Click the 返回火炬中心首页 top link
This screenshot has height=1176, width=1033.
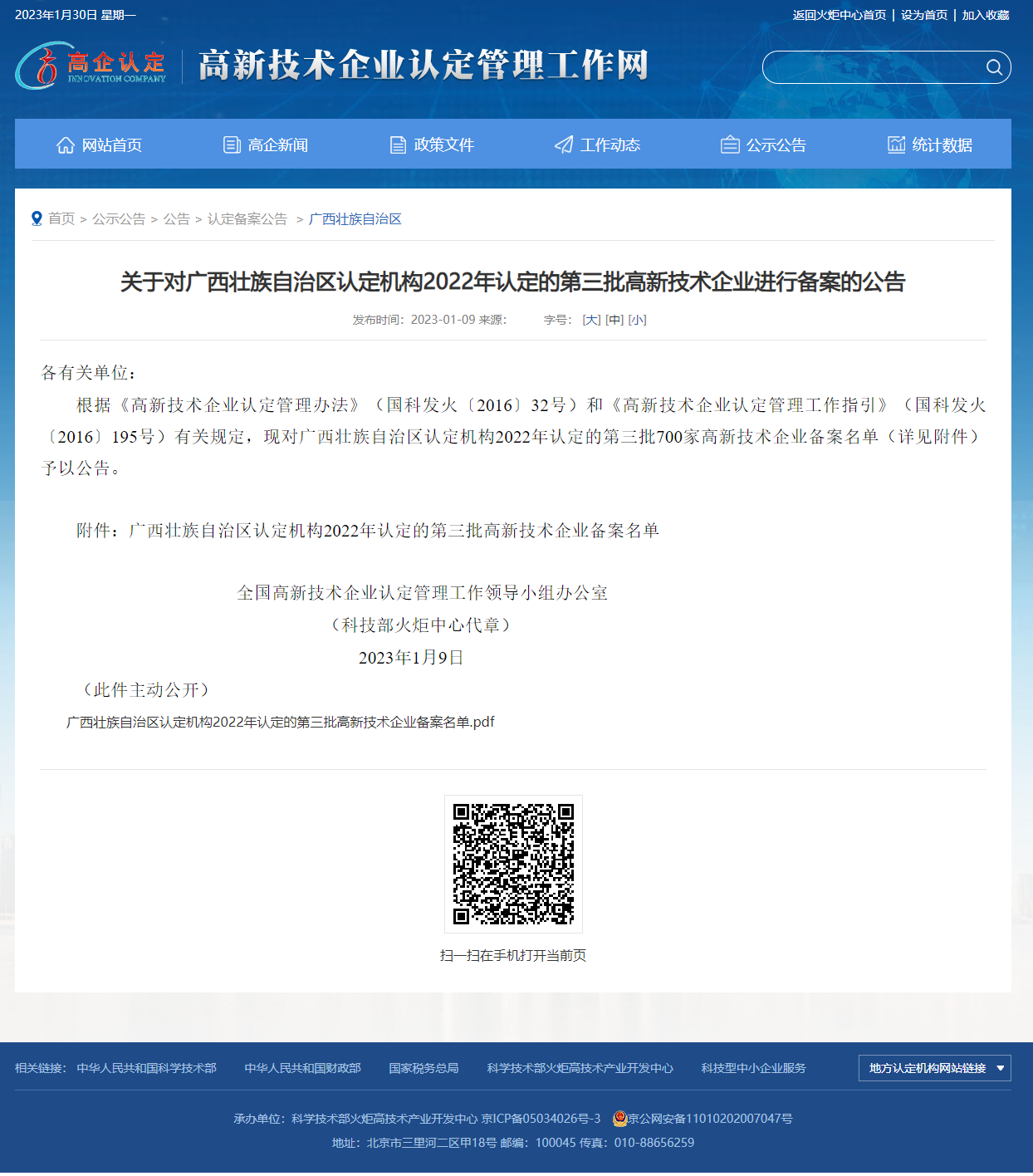click(839, 15)
